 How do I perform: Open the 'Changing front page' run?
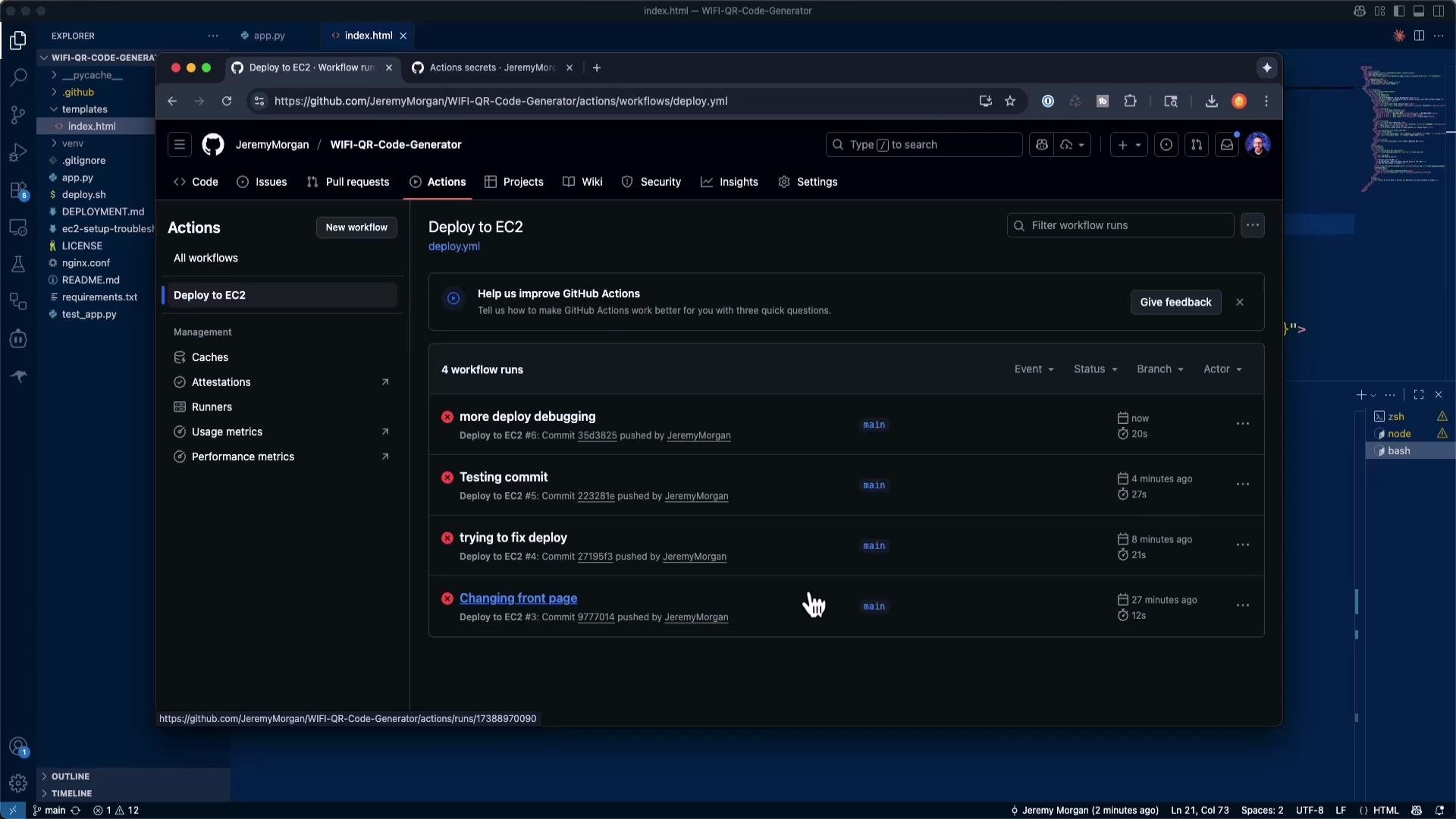pos(518,598)
